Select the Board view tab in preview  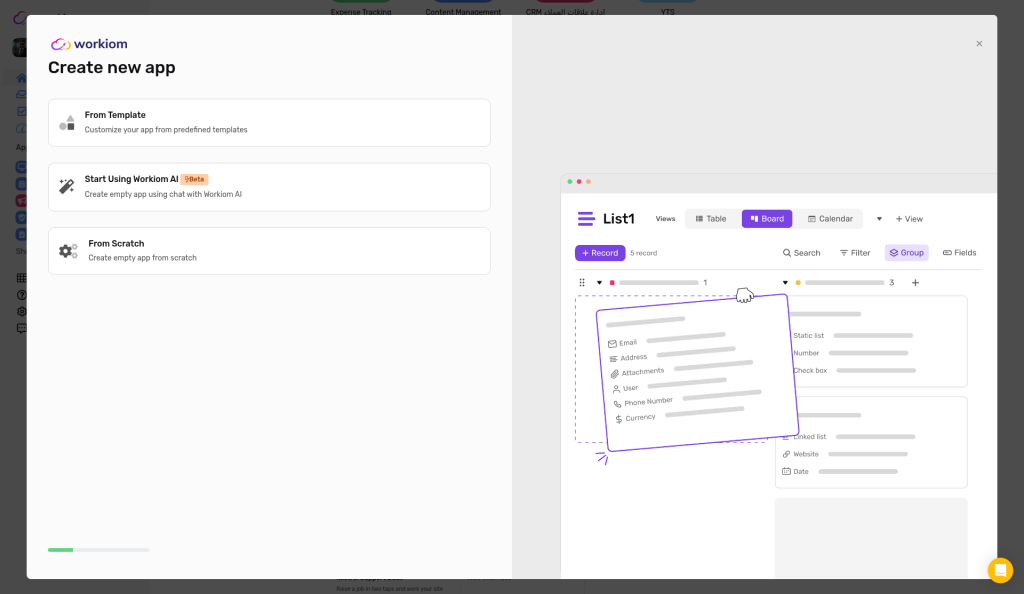pos(767,219)
